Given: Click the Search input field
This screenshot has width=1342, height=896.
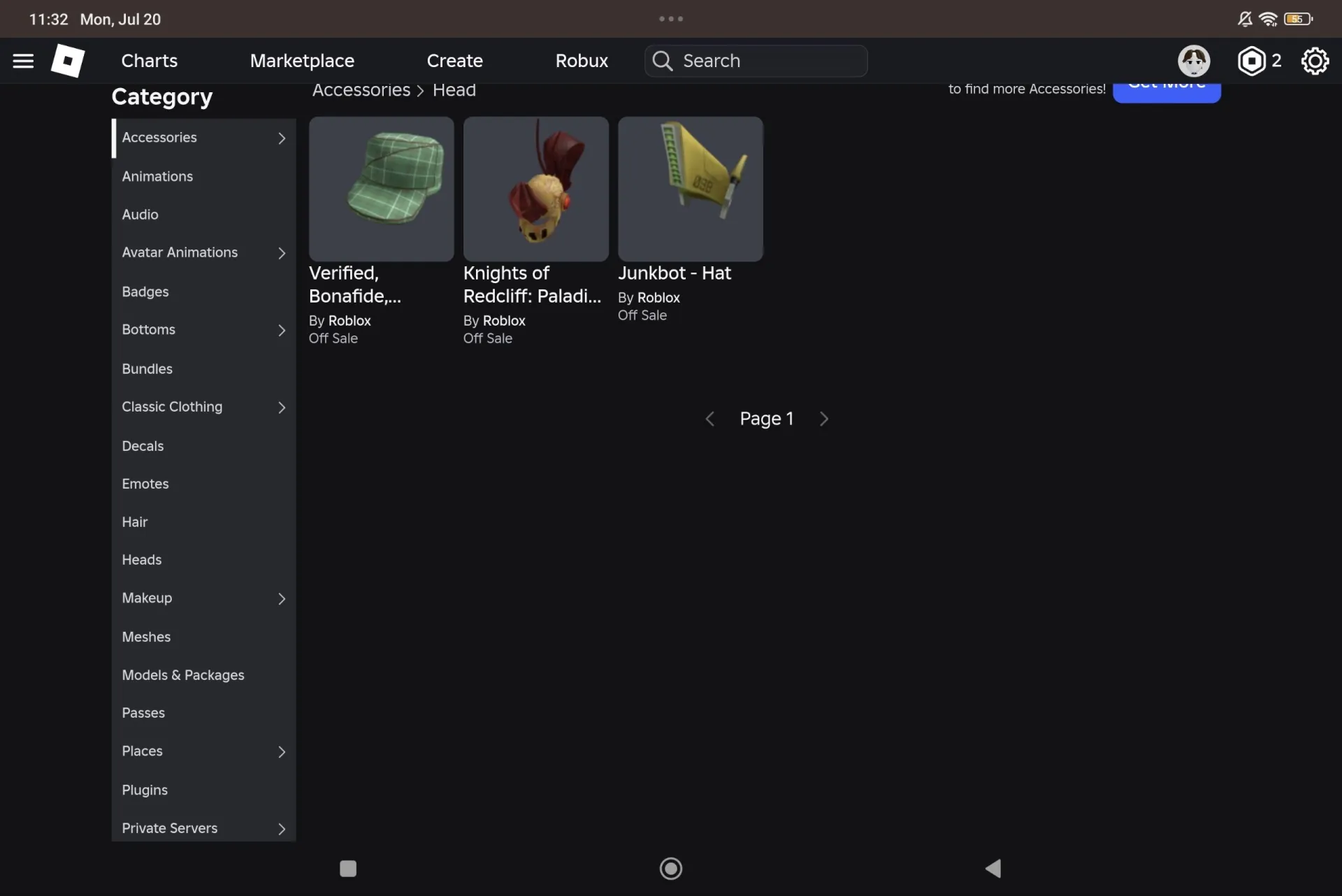Looking at the screenshot, I should pyautogui.click(x=756, y=61).
